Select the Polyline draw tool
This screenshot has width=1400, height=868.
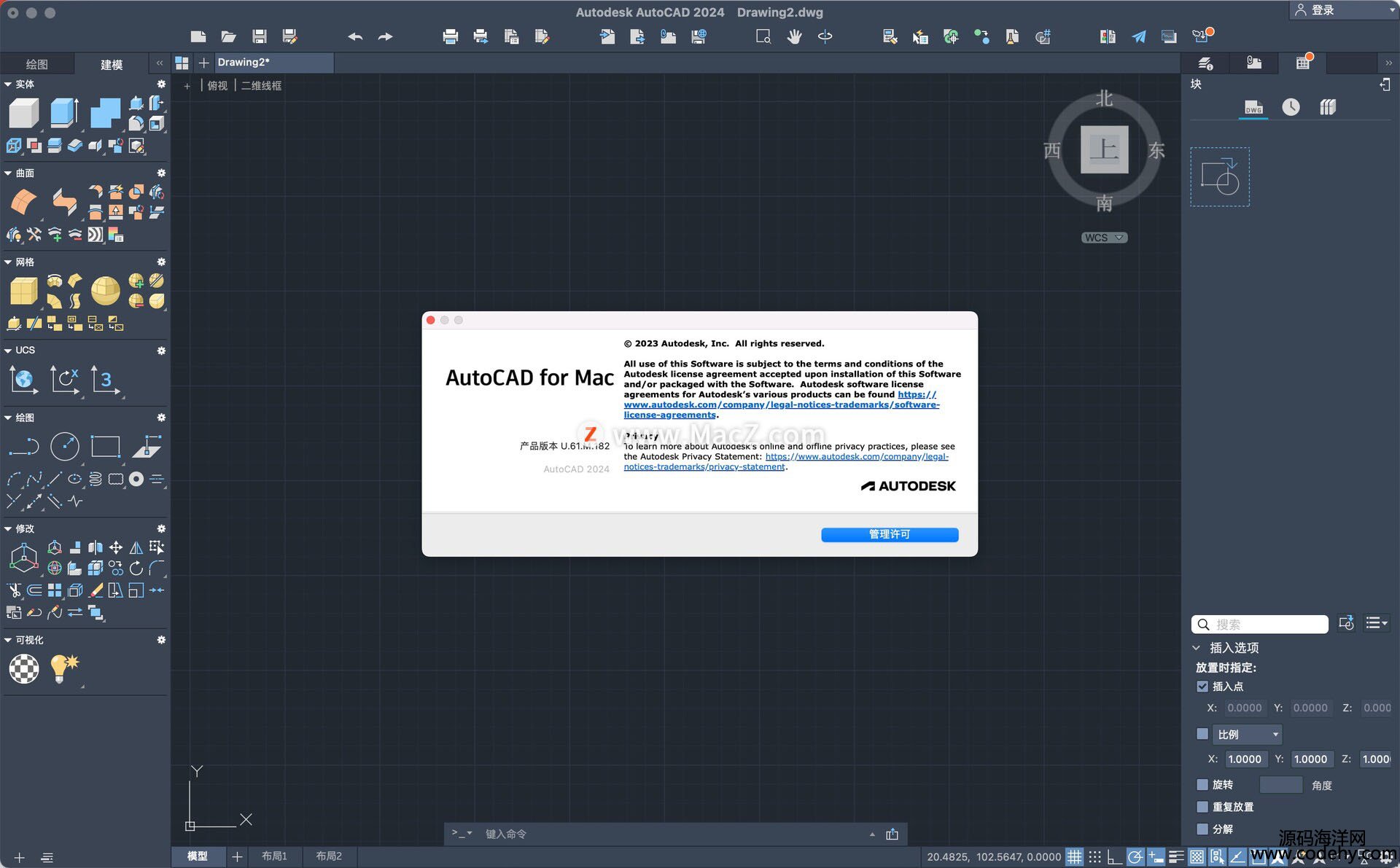coord(23,446)
